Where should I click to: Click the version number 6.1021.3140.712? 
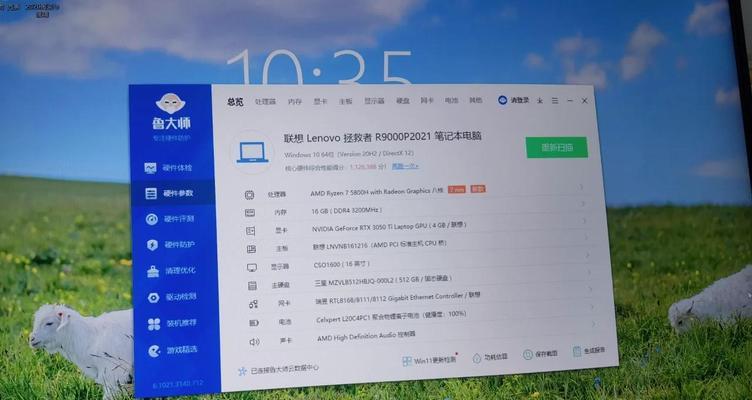coord(178,384)
